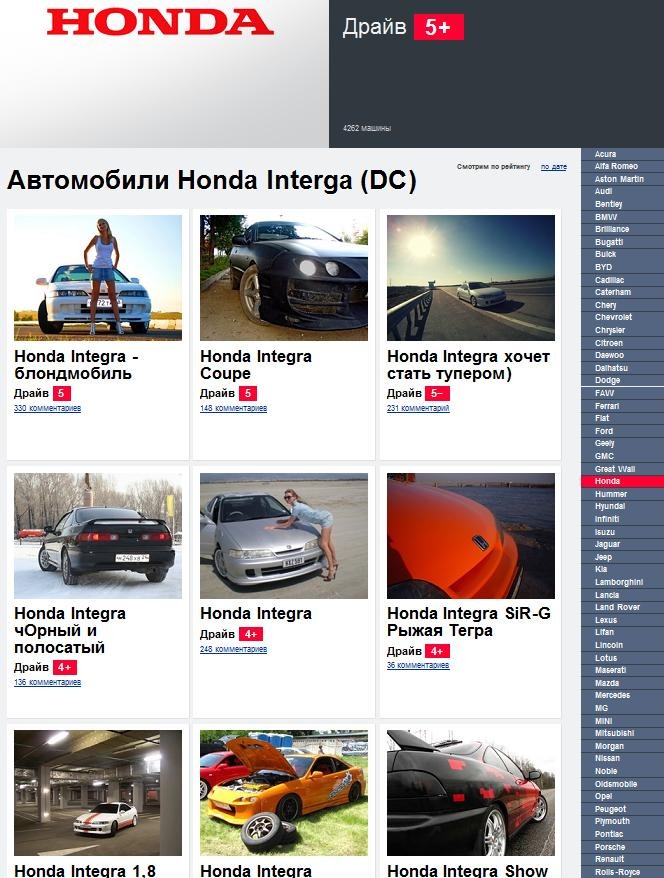This screenshot has height=878, width=664.
Task: Open the 231 комментарий link
Action: [x=418, y=408]
